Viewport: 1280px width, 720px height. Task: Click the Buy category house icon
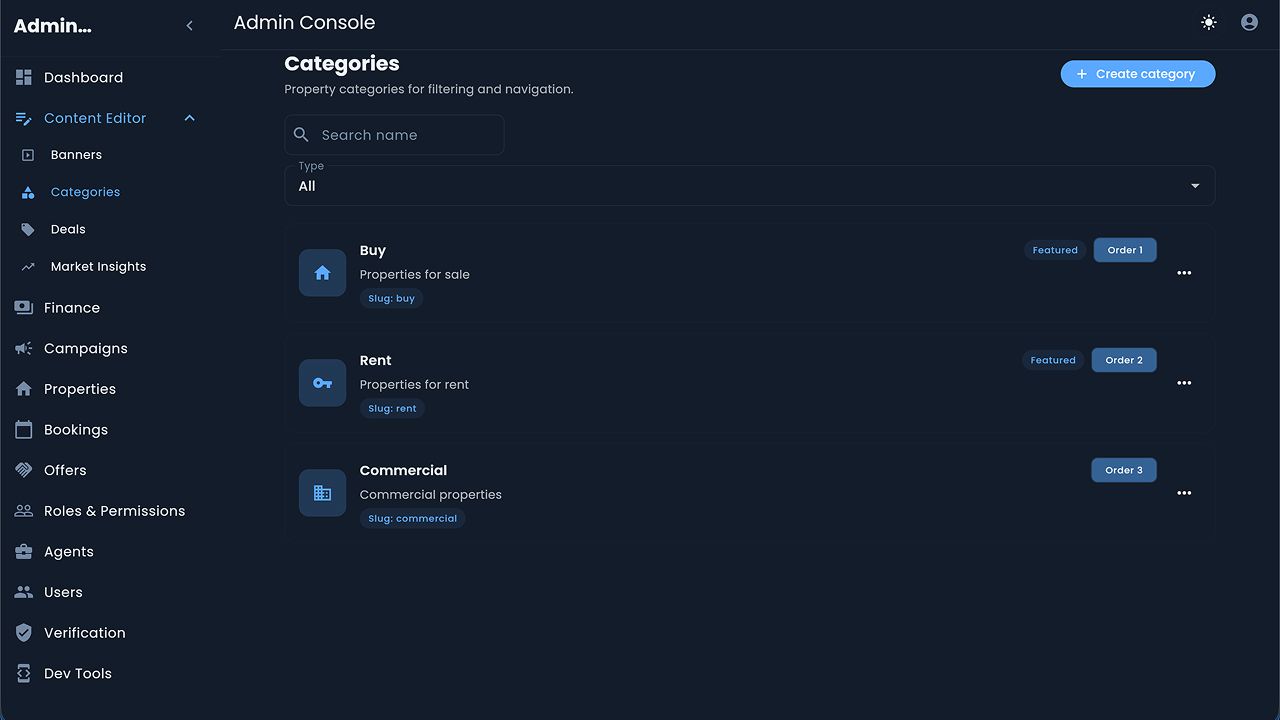[322, 273]
